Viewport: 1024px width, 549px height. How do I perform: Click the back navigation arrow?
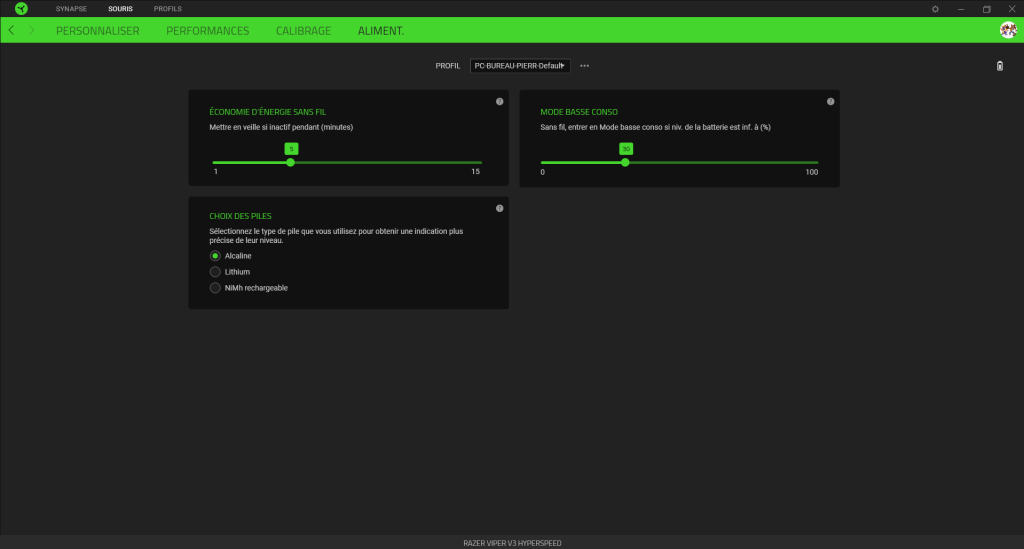(x=11, y=31)
